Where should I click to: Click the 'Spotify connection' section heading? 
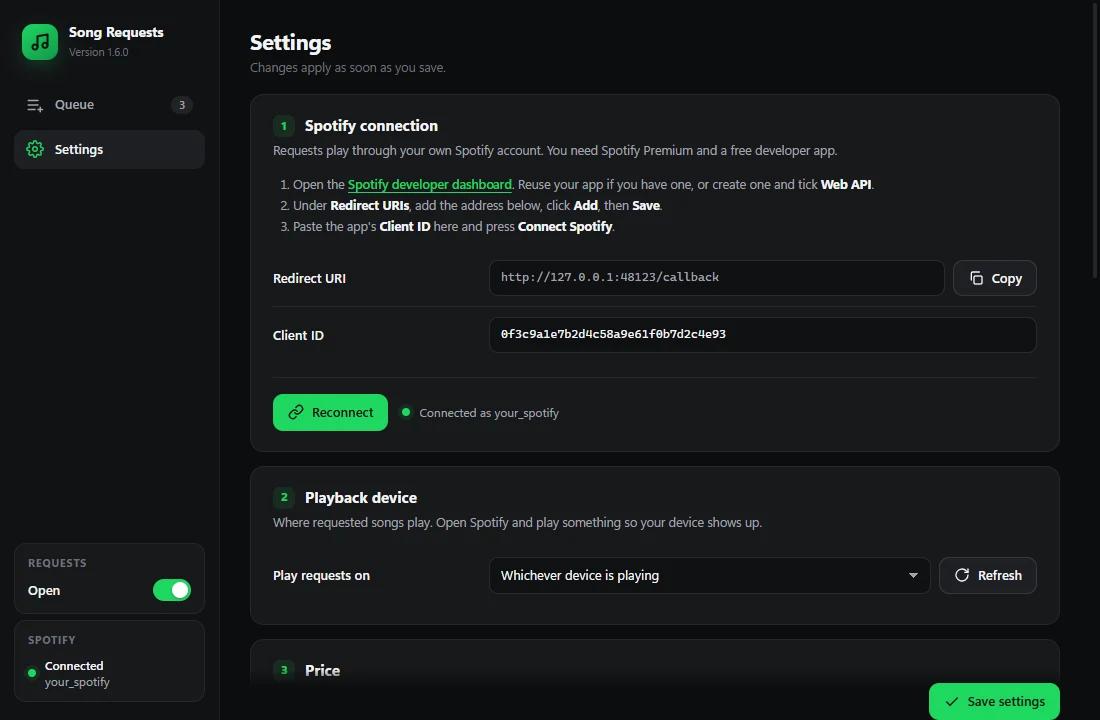[x=371, y=126]
